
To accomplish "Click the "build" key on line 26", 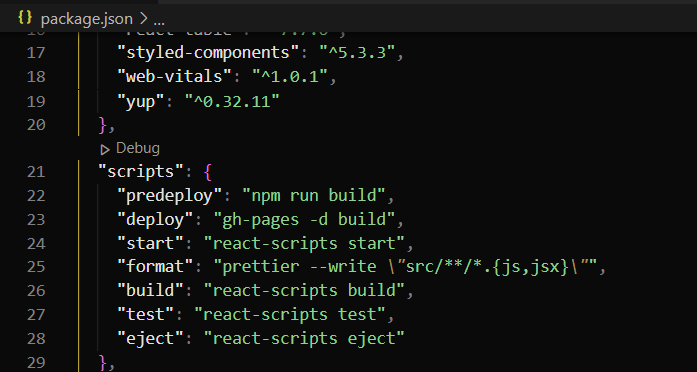I will click(150, 291).
